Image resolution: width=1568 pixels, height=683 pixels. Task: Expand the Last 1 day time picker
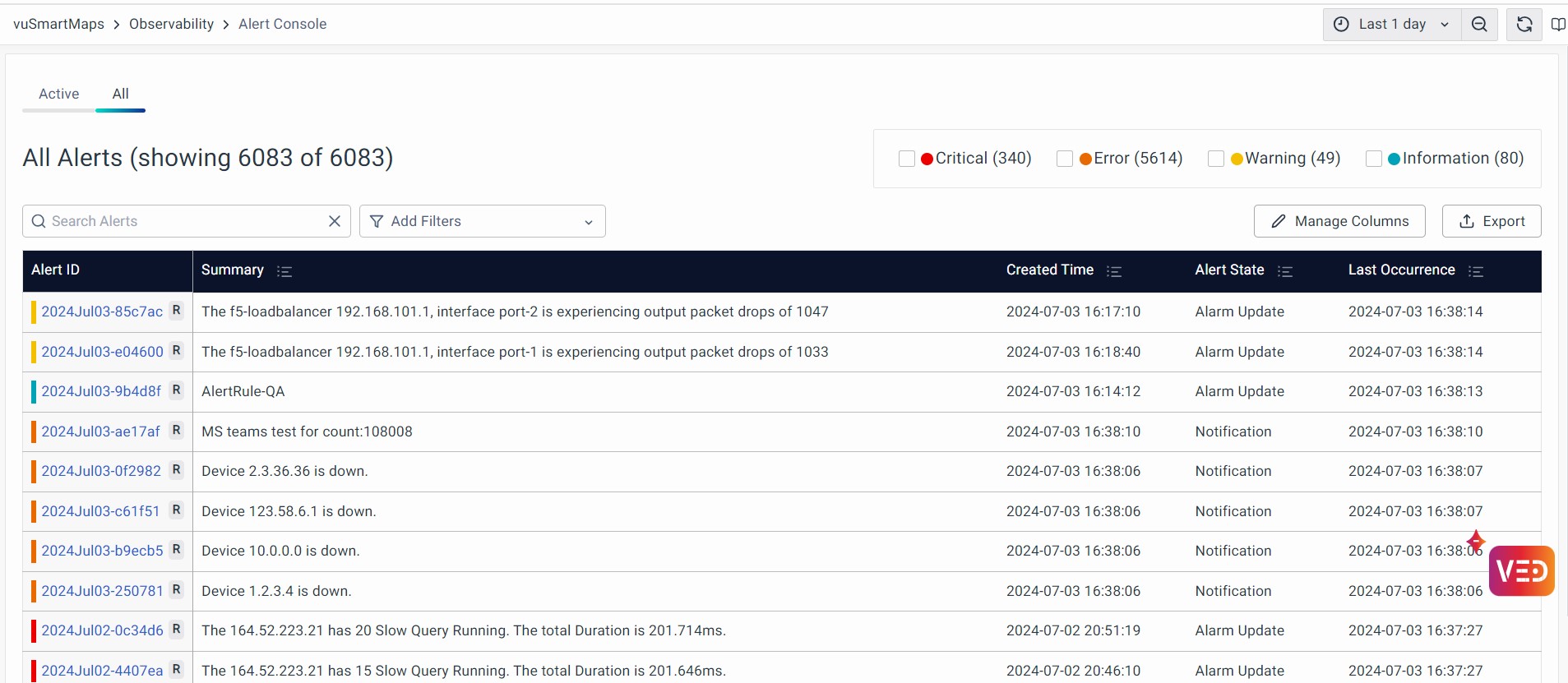click(1391, 25)
